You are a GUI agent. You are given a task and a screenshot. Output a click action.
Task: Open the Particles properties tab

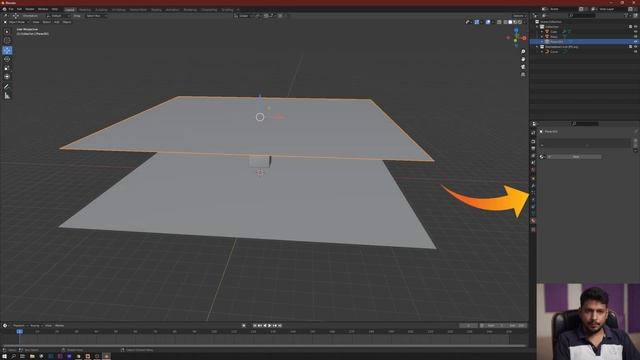(533, 193)
